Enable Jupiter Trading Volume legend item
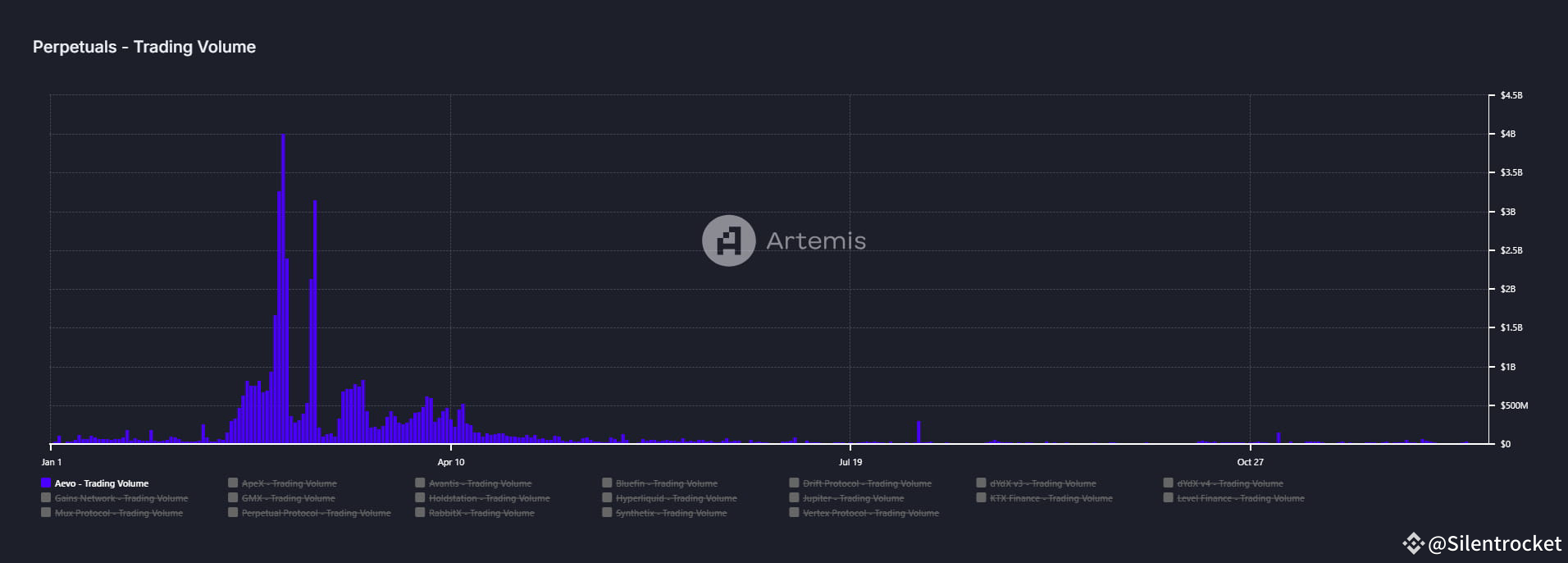This screenshot has height=563, width=1568. [846, 498]
